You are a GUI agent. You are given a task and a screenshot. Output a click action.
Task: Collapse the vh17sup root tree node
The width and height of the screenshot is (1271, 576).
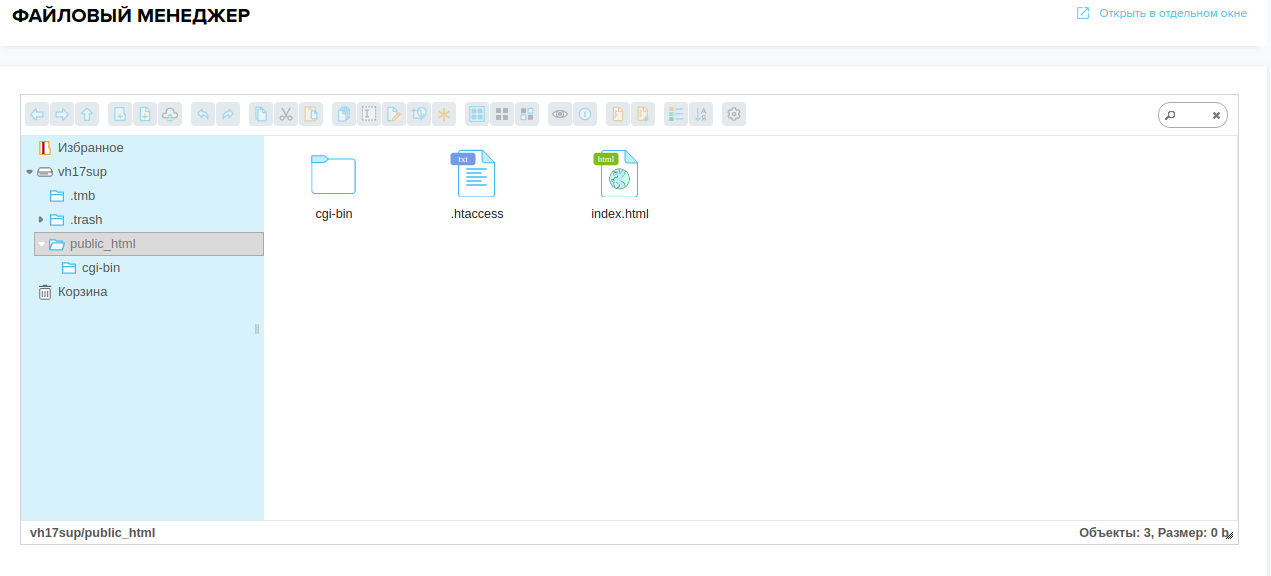[29, 172]
